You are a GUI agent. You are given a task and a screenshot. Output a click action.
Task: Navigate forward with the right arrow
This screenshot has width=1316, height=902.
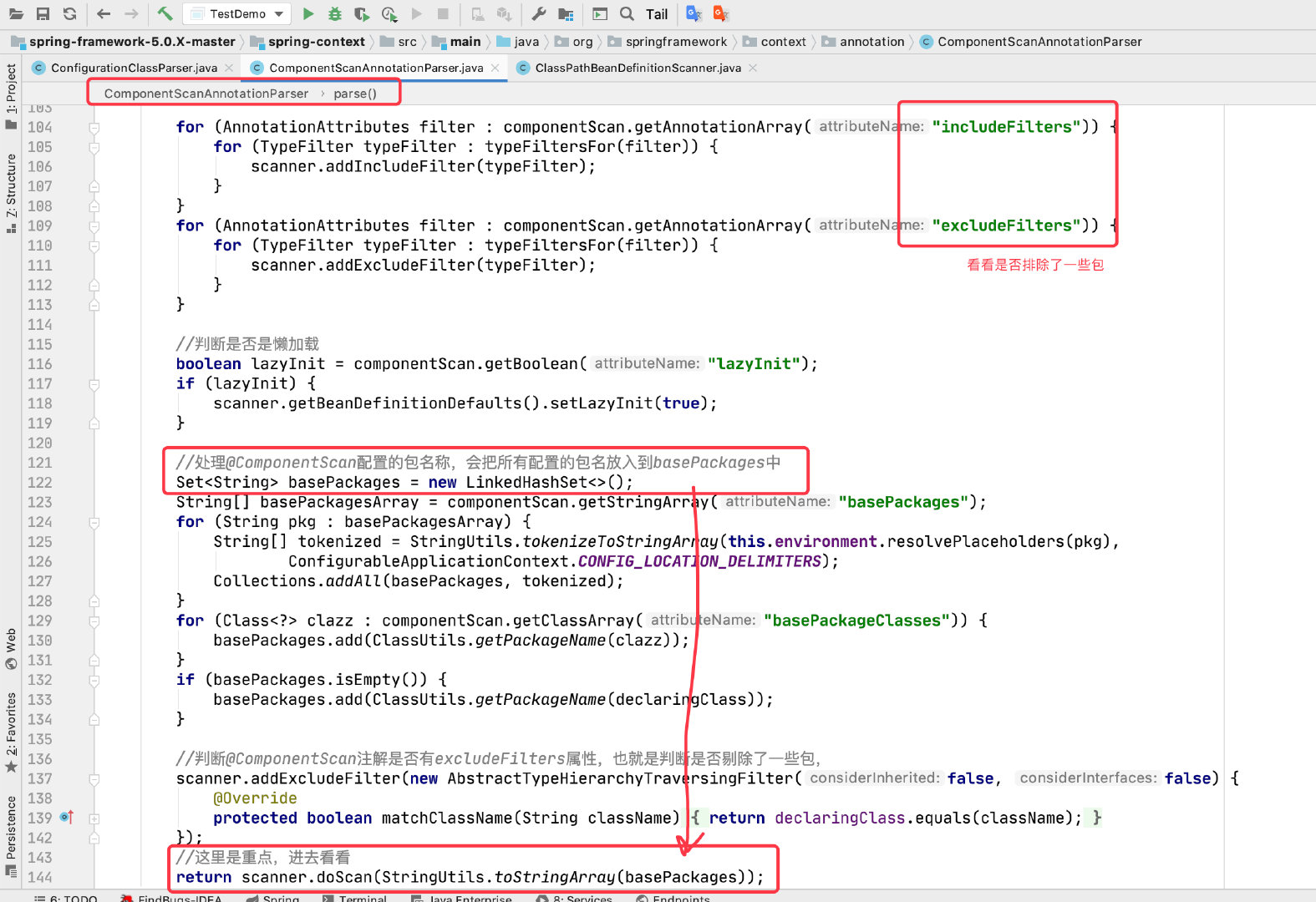tap(131, 13)
